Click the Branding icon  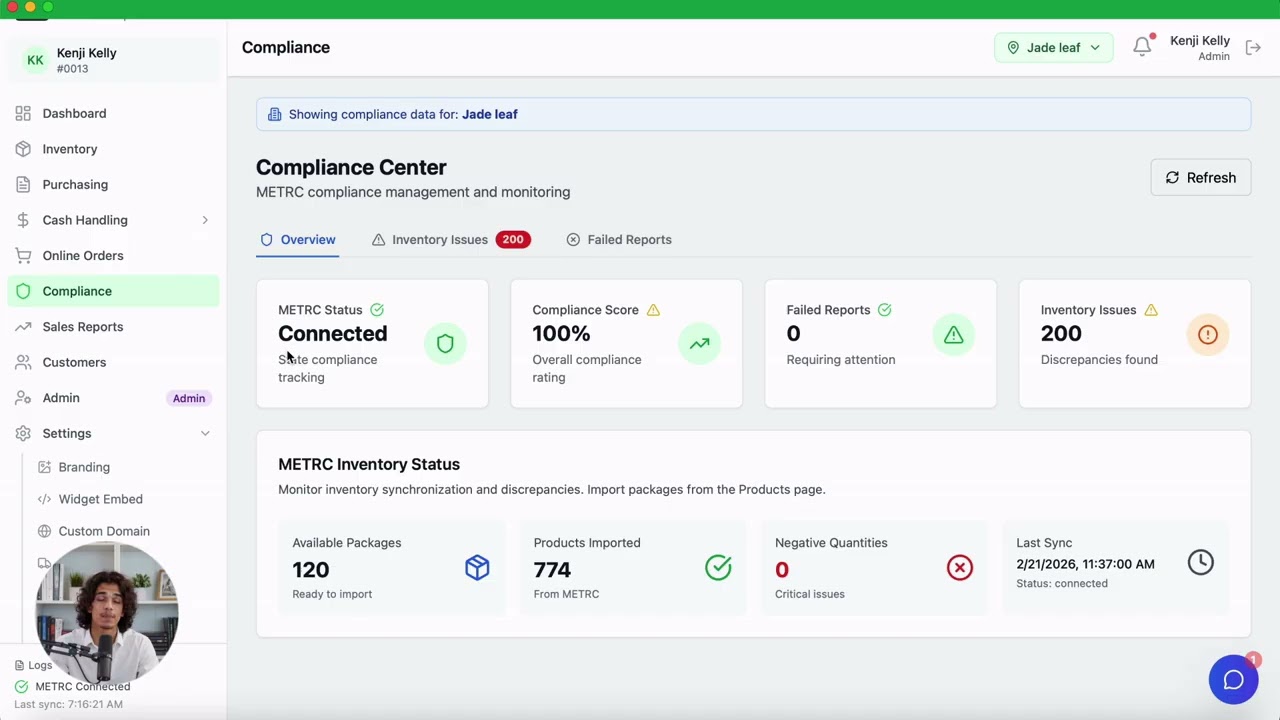pyautogui.click(x=44, y=467)
